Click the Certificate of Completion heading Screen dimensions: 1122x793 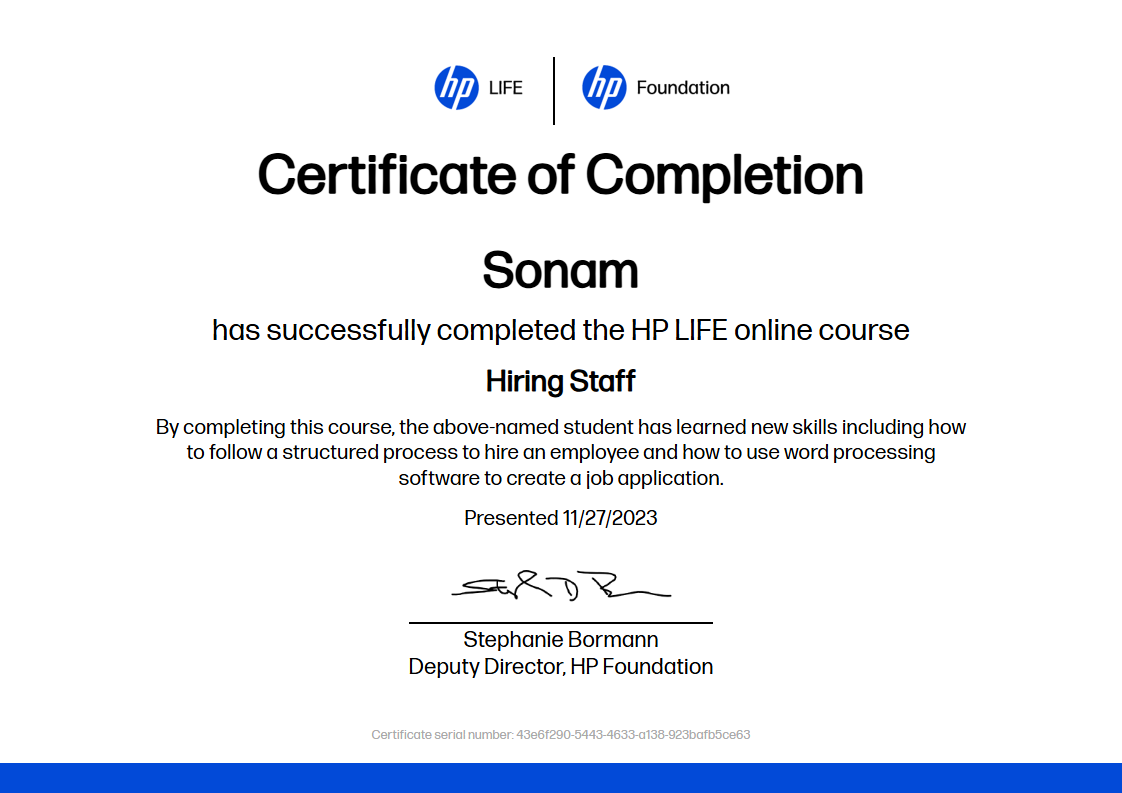point(560,175)
